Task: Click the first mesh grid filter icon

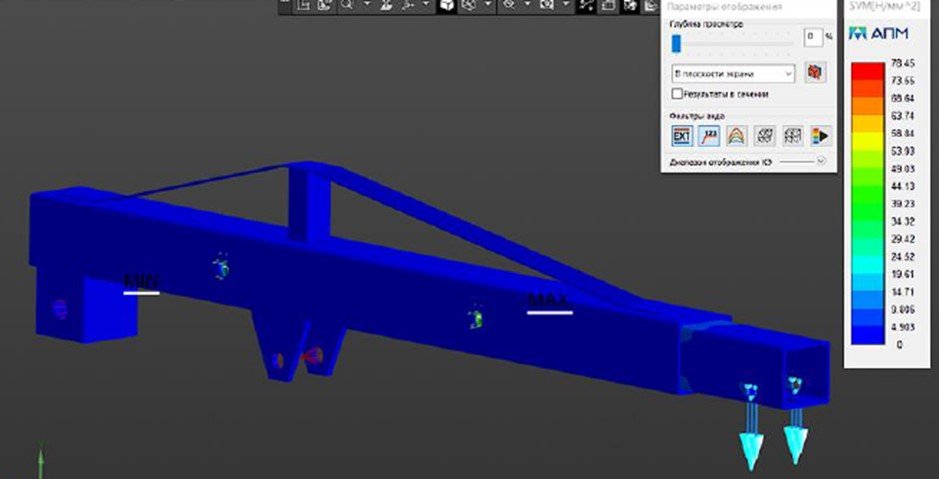Action: [x=764, y=135]
